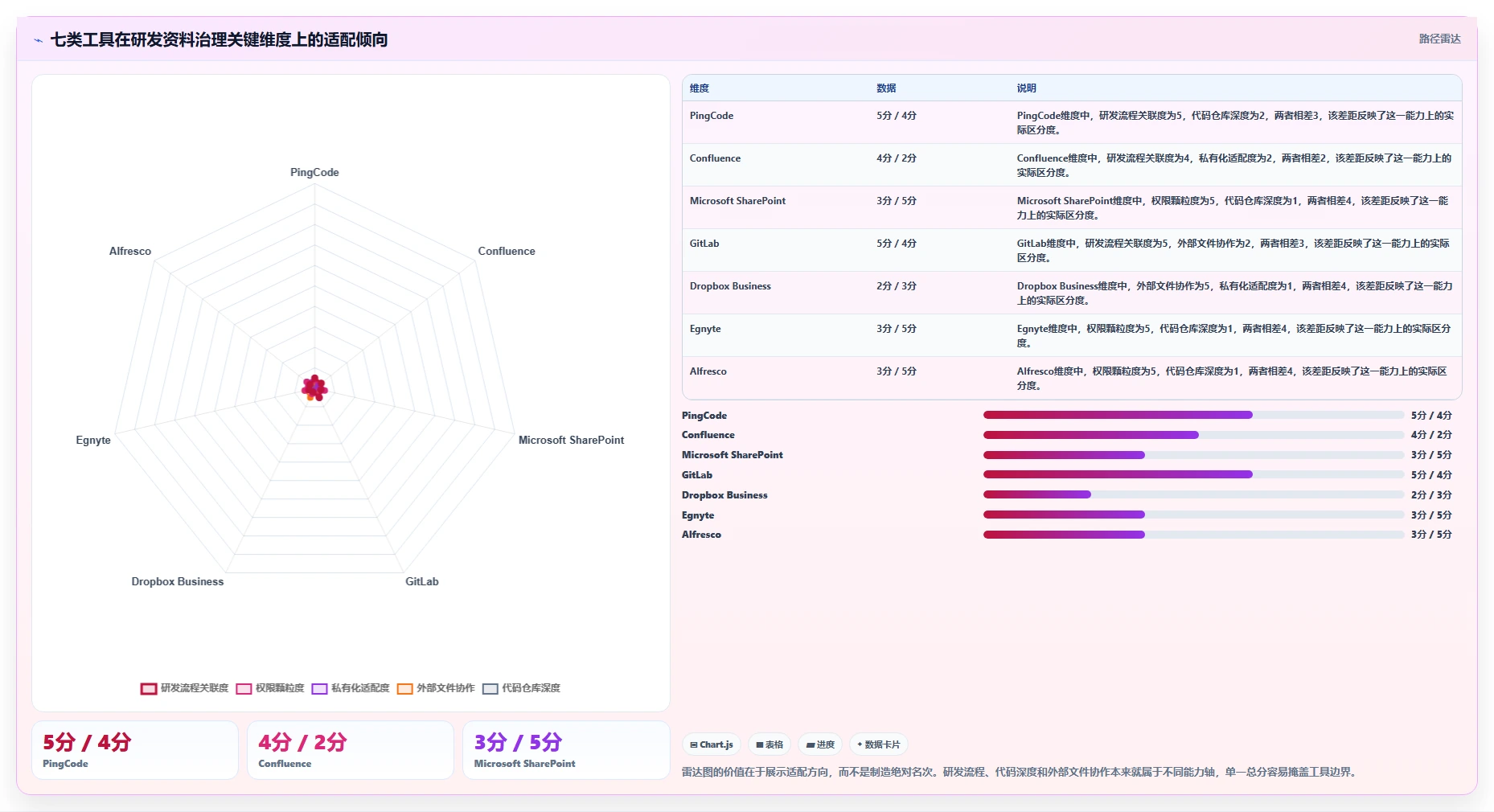Click the Egnyte description text in 说明 column
Image resolution: width=1494 pixels, height=812 pixels.
(1234, 335)
